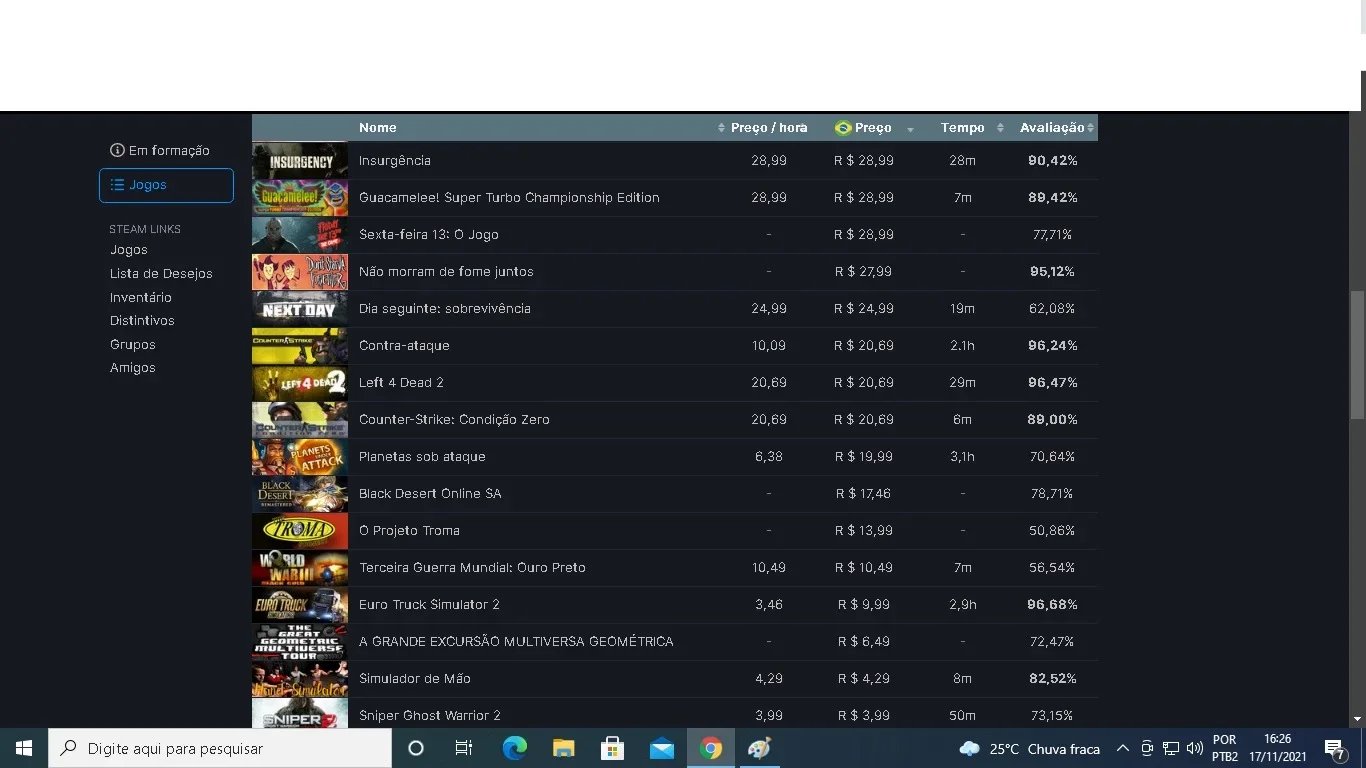Screen dimensions: 1366x768
Task: Open File Explorer from the taskbar
Action: pos(563,748)
